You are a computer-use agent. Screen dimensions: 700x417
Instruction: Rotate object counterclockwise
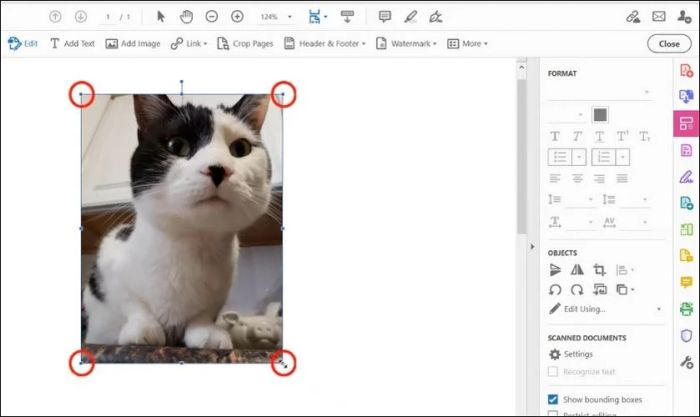point(555,290)
